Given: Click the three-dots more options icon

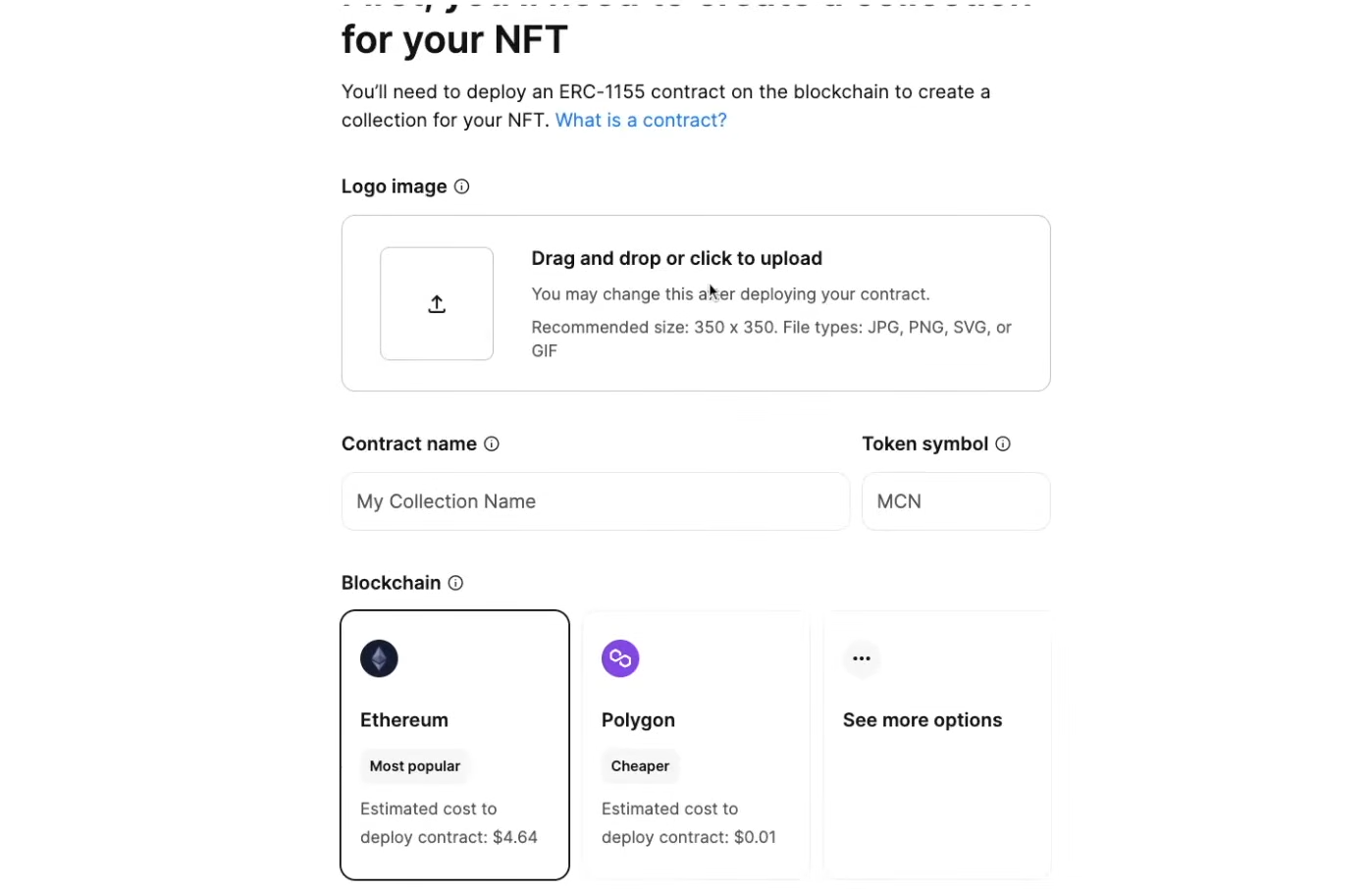Looking at the screenshot, I should [862, 658].
